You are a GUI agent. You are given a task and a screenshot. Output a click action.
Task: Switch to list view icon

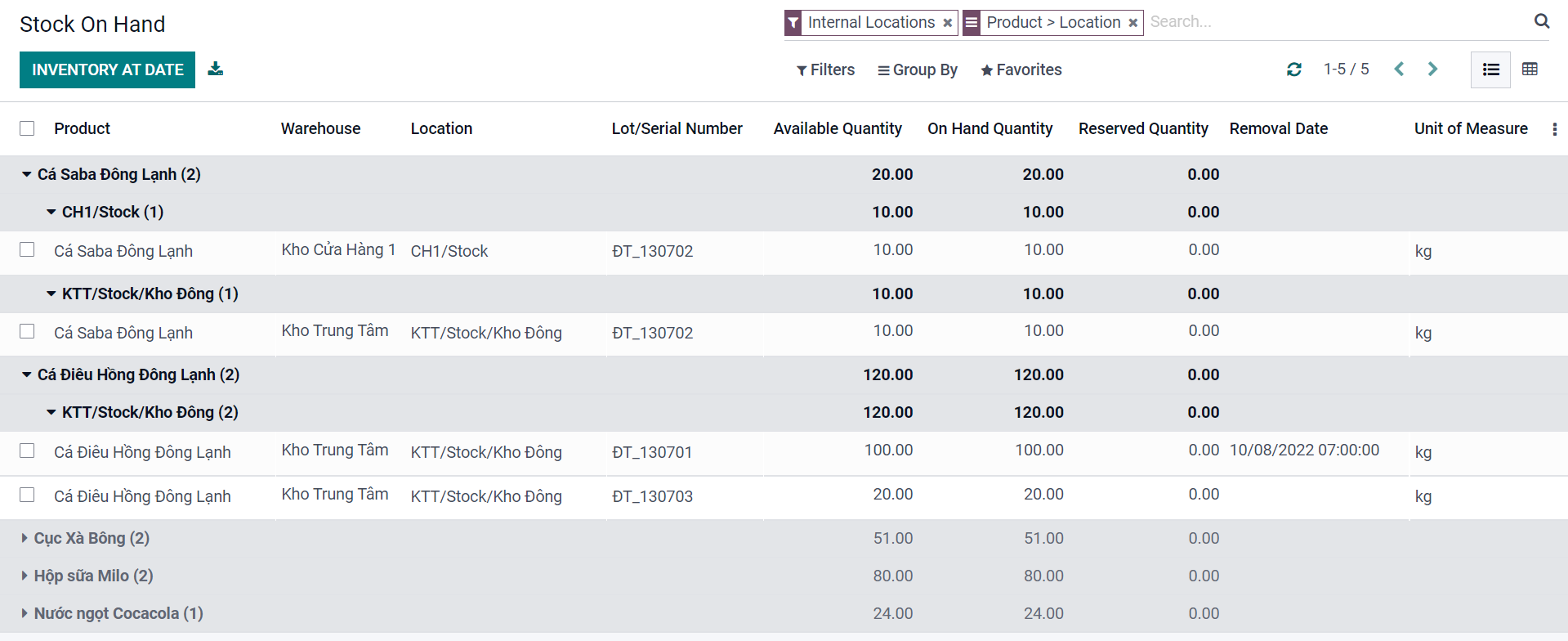pos(1490,69)
